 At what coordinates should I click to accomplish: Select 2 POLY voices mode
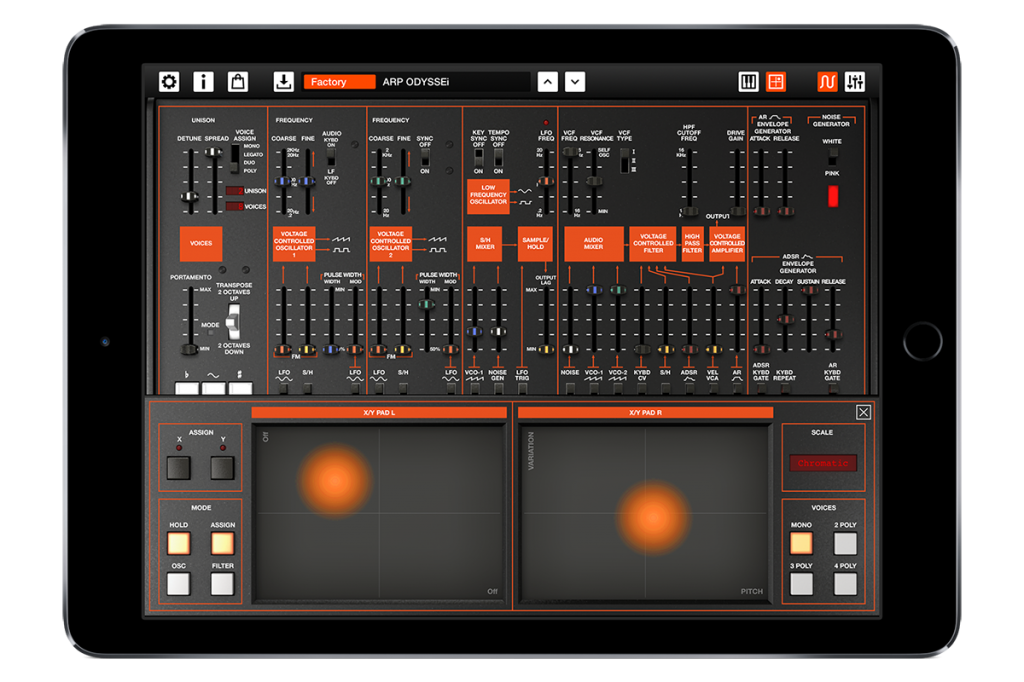845,544
